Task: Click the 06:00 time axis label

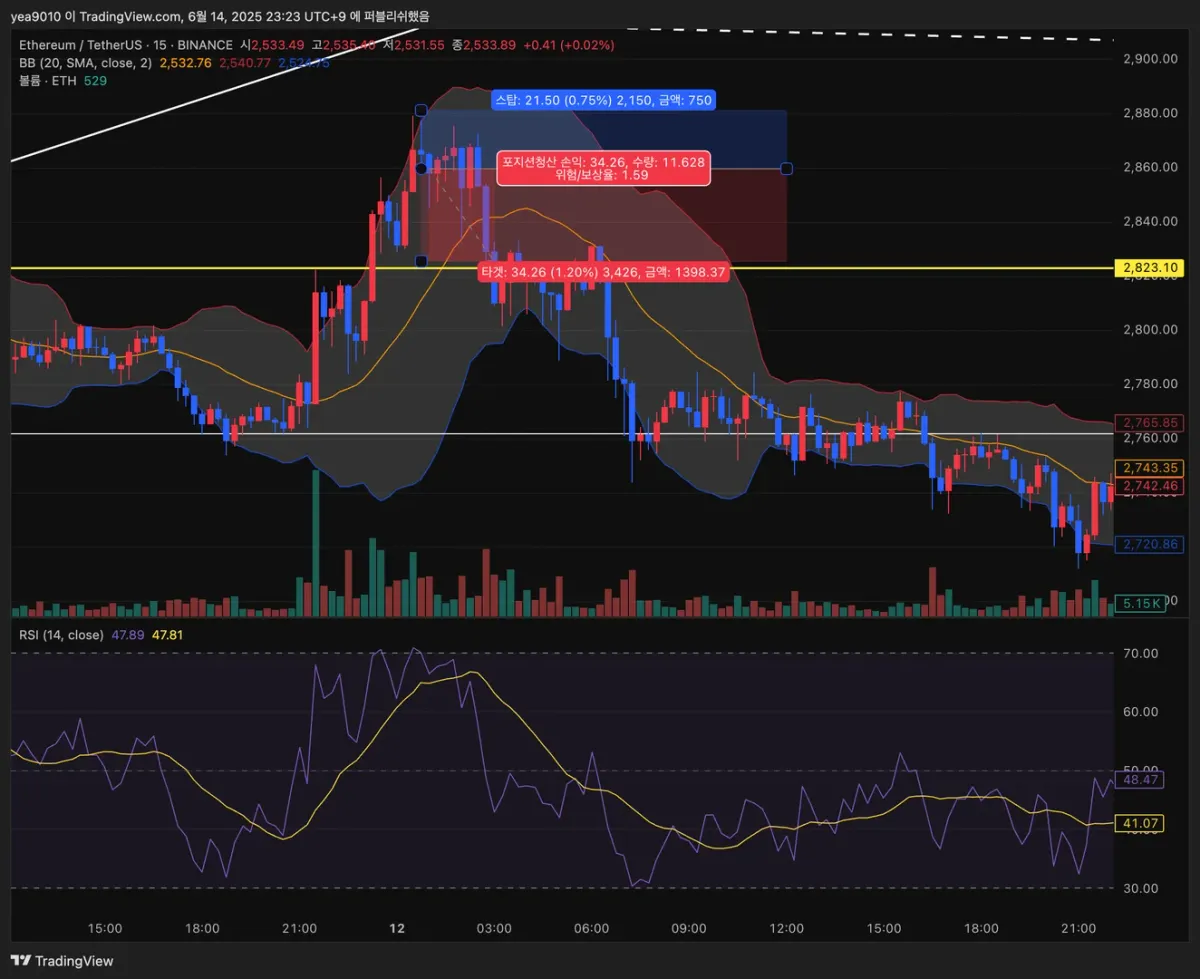Action: click(592, 929)
